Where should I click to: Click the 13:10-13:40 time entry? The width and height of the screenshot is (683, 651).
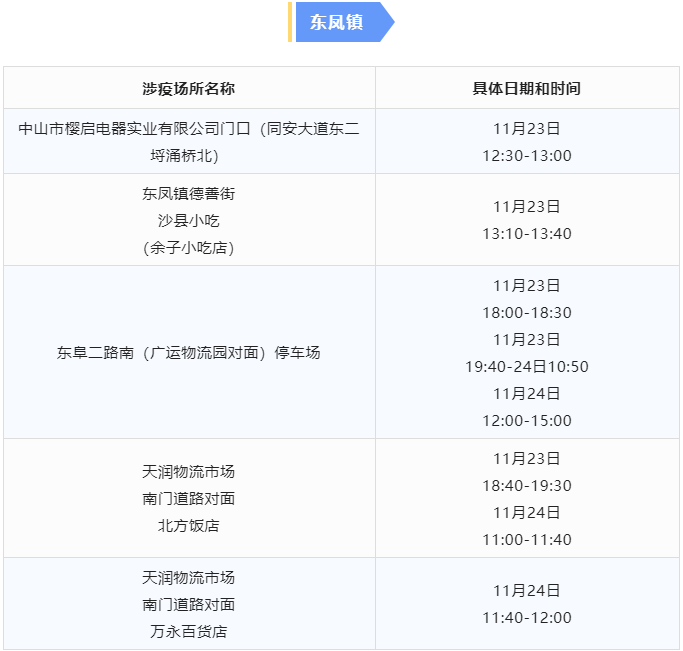(527, 234)
